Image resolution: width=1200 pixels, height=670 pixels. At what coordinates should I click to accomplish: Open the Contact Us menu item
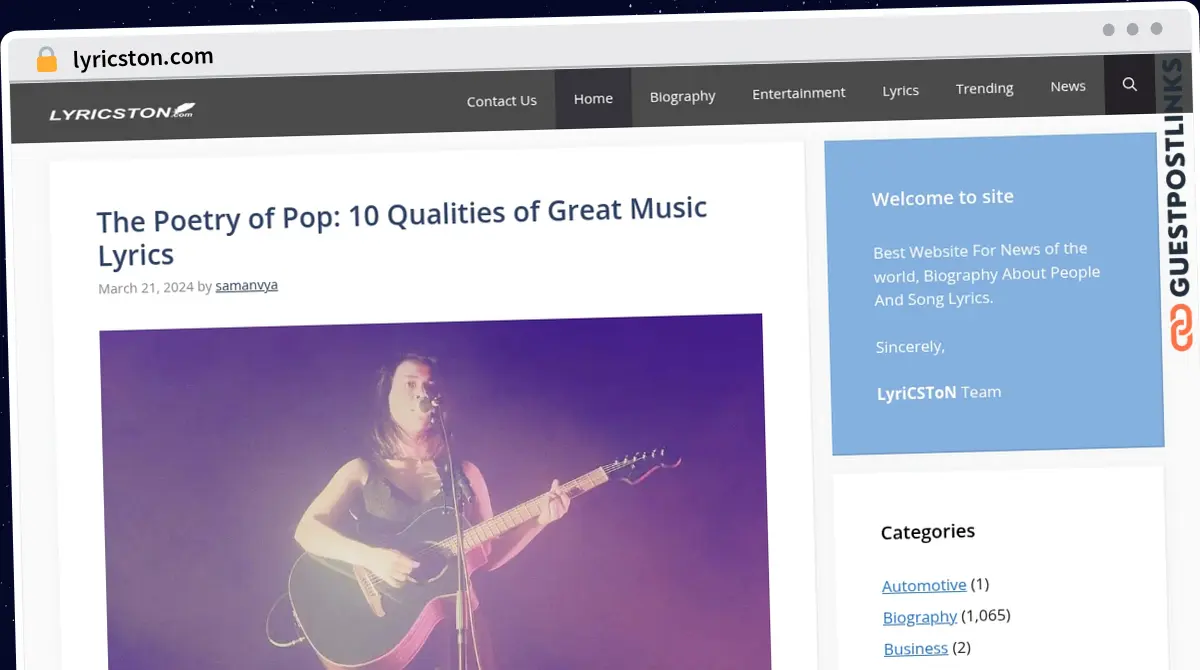[x=501, y=100]
